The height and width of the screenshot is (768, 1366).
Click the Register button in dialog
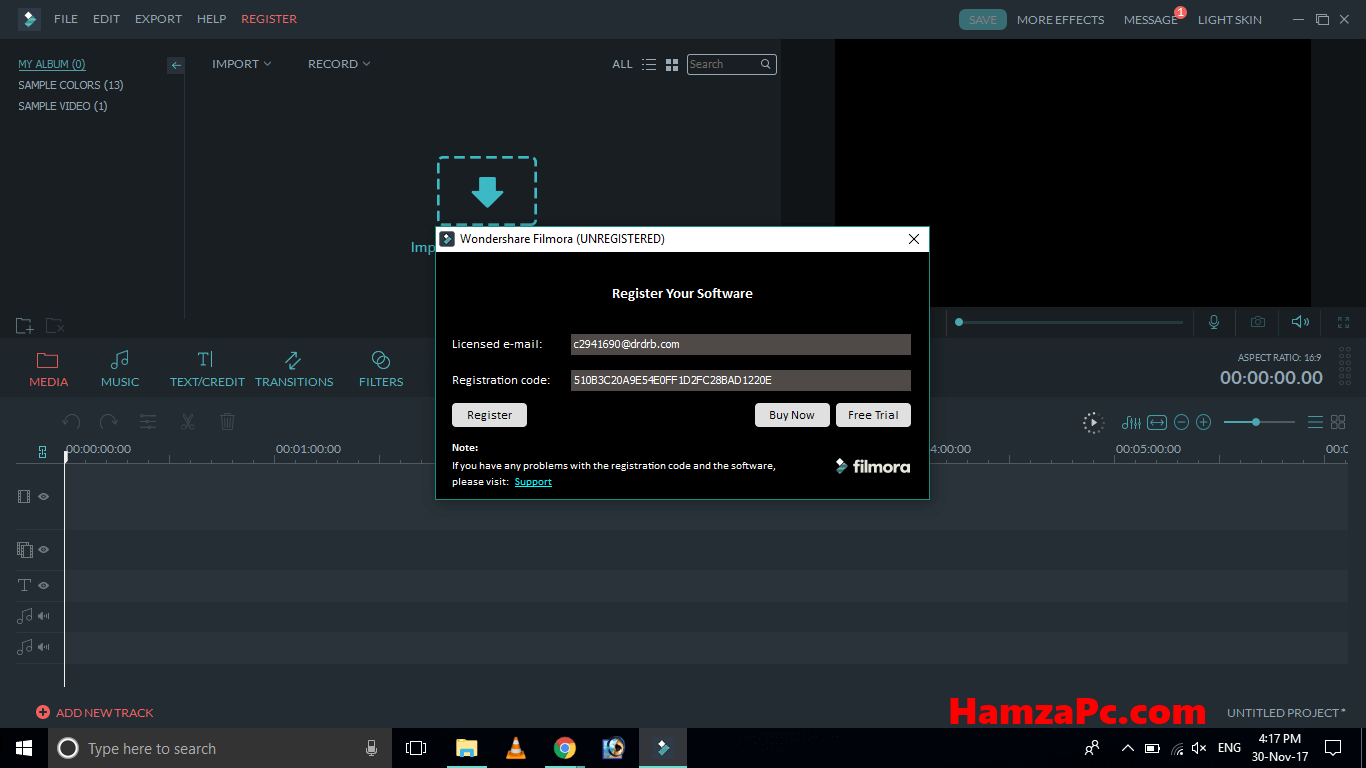(x=489, y=415)
